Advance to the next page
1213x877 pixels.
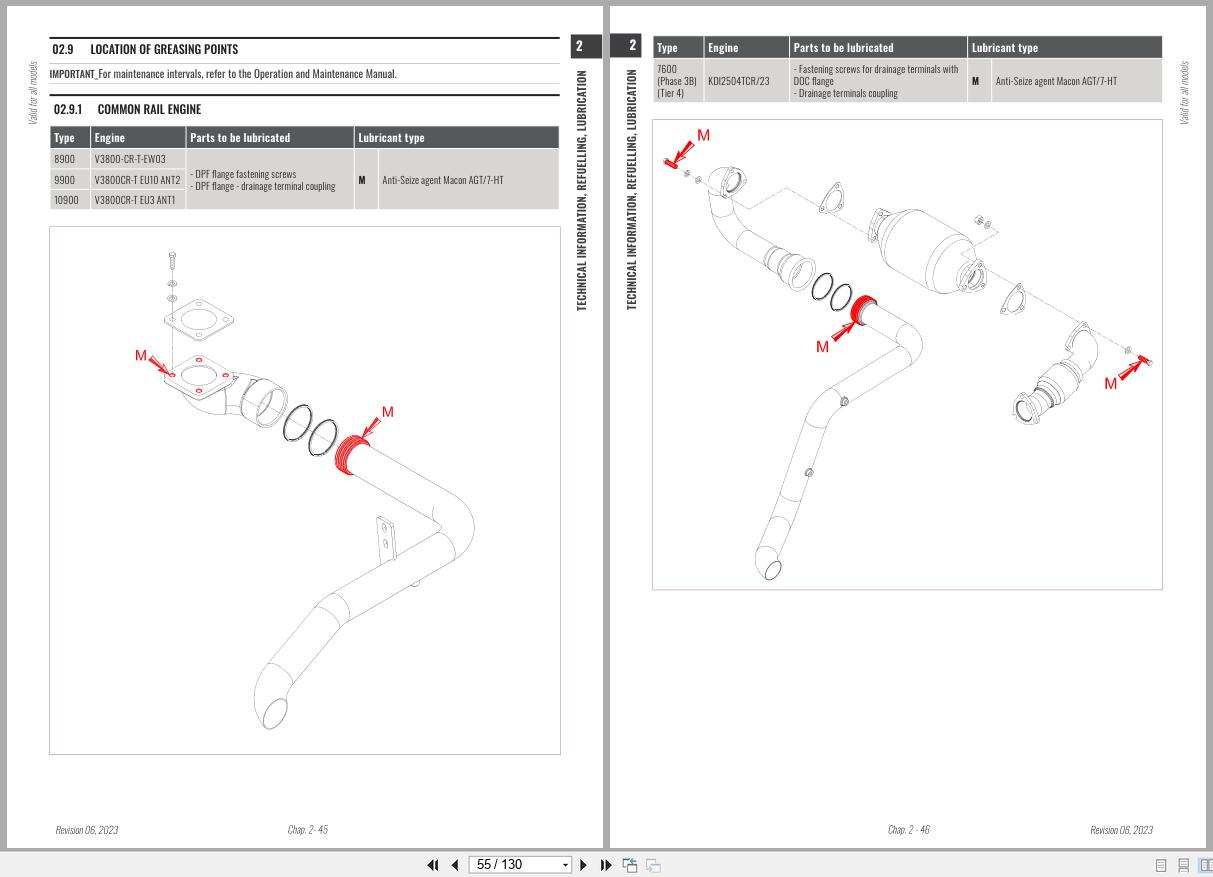click(x=583, y=864)
